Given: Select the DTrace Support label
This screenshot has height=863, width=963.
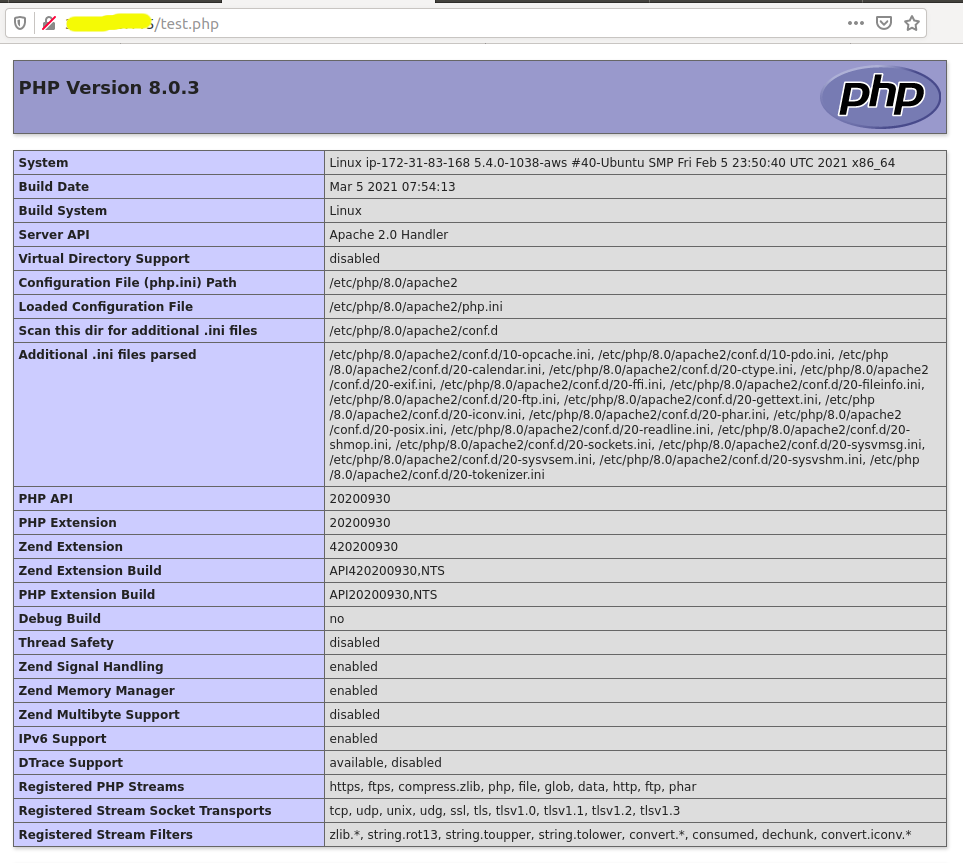Looking at the screenshot, I should click(x=71, y=762).
